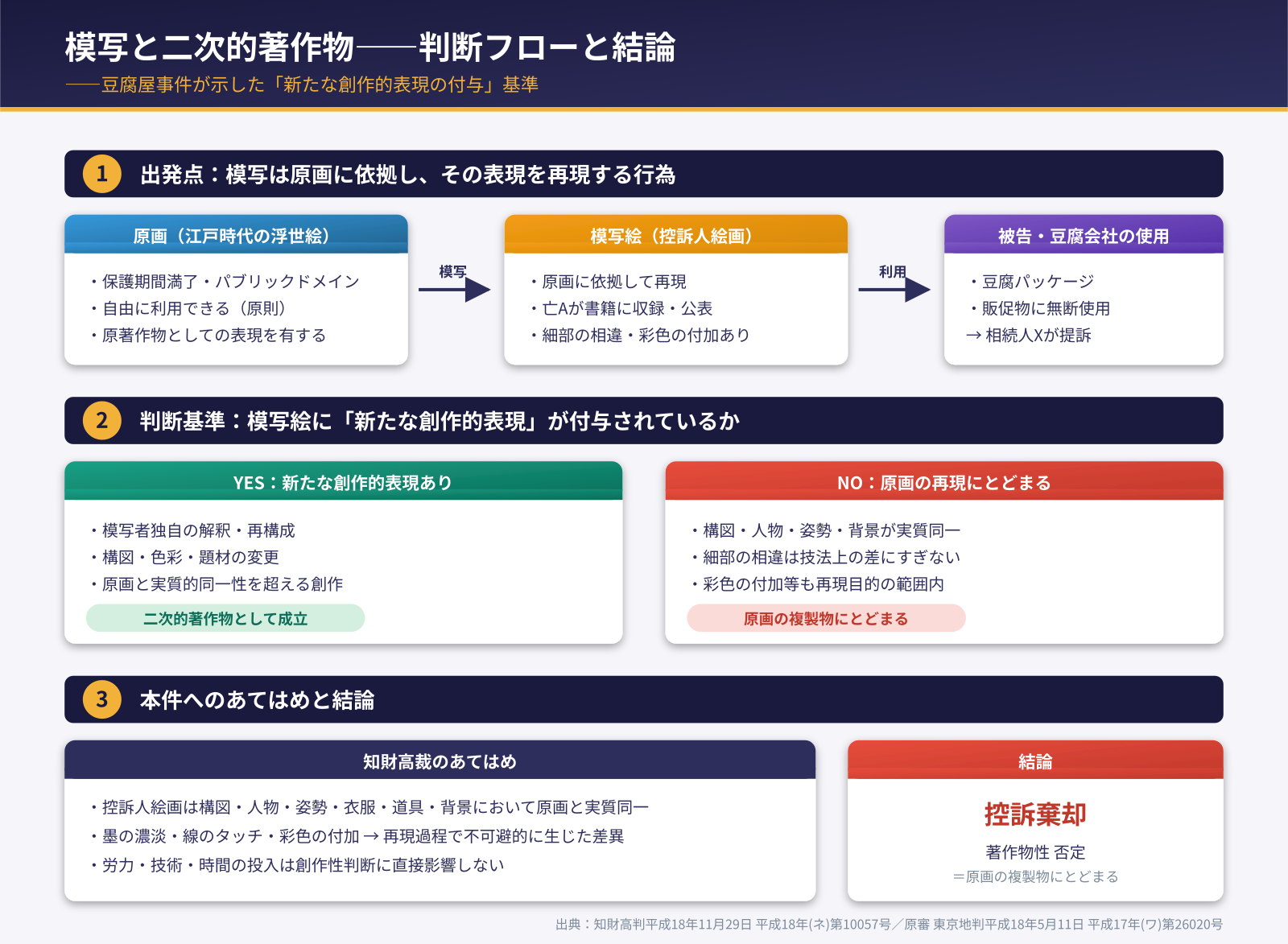This screenshot has height=944, width=1288.
Task: Click bullet 保護期間満了・パブリックドメイン
Action: point(223,282)
